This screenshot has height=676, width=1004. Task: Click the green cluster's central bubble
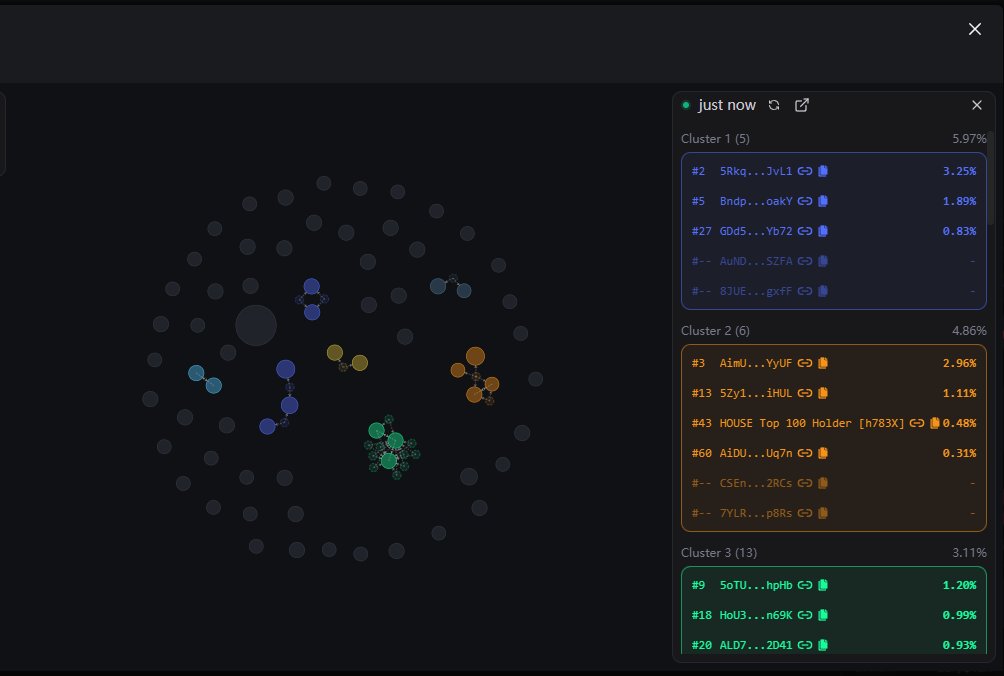tap(395, 441)
